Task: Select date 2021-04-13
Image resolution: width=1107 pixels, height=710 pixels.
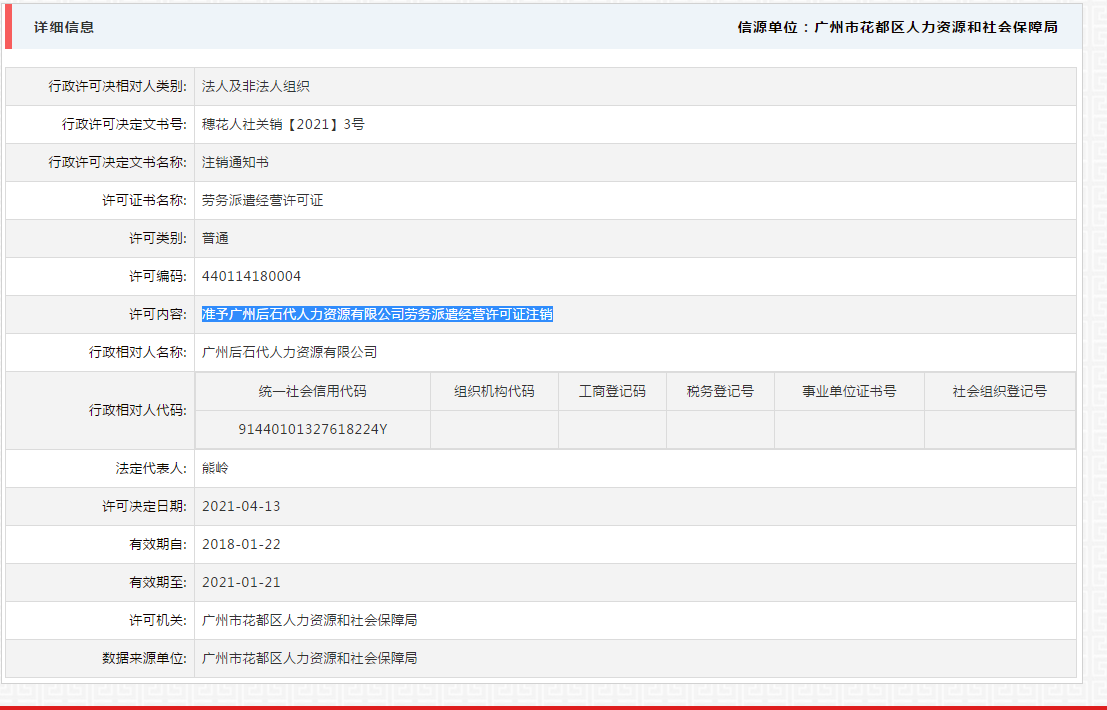Action: 241,507
